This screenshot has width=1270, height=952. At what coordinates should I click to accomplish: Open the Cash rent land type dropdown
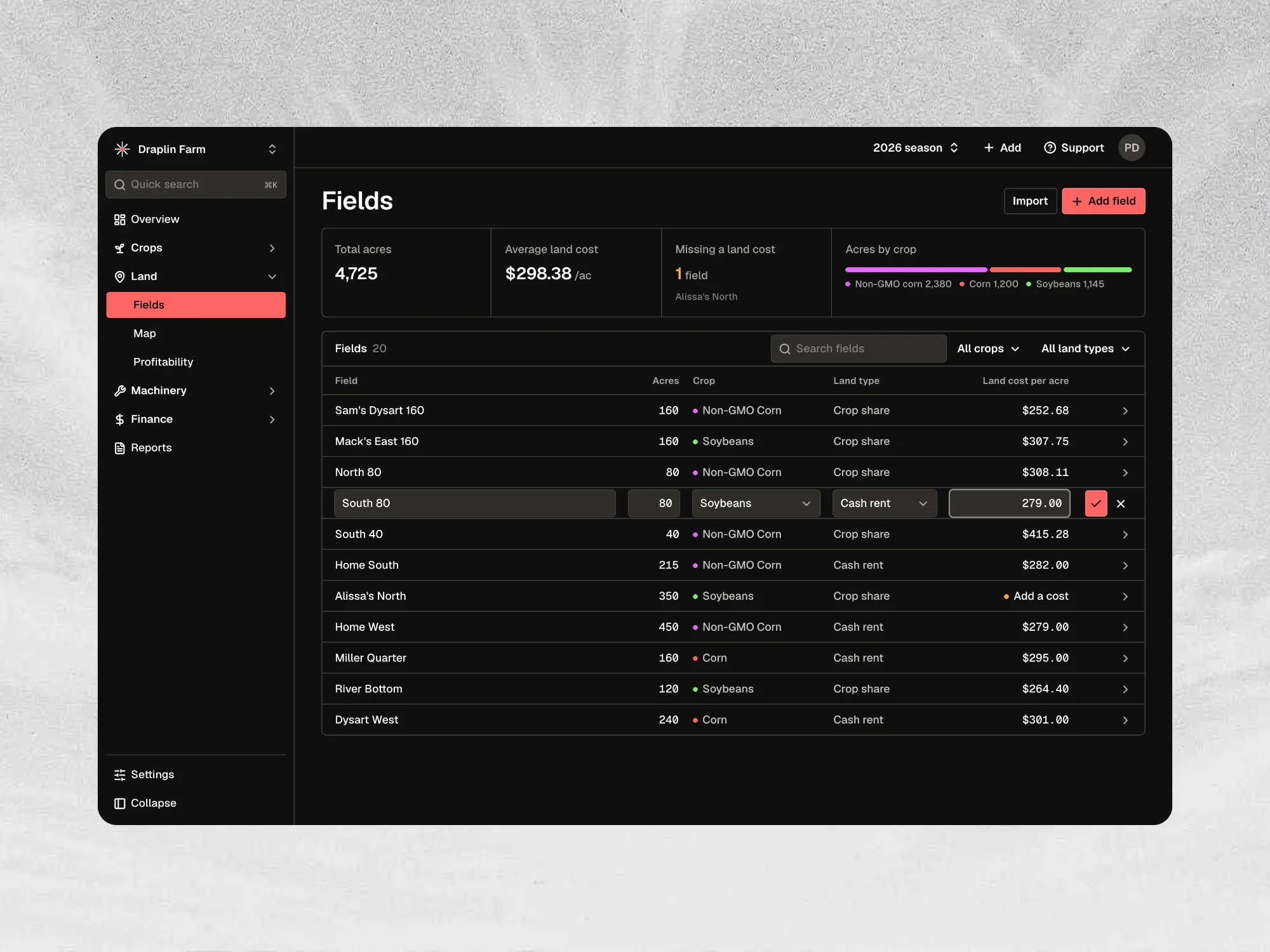(x=885, y=503)
